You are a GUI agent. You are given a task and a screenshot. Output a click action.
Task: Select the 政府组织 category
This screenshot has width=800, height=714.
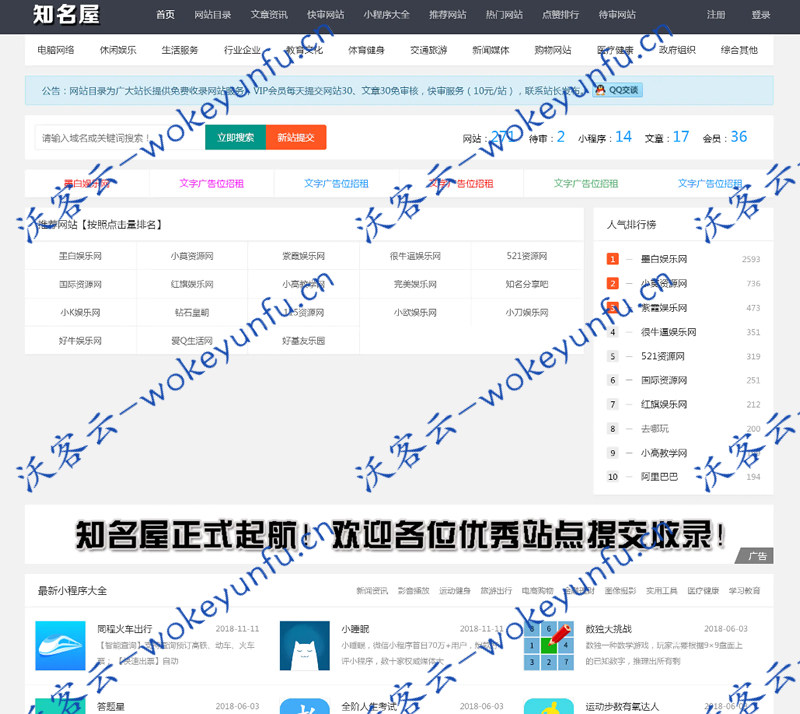tap(677, 50)
